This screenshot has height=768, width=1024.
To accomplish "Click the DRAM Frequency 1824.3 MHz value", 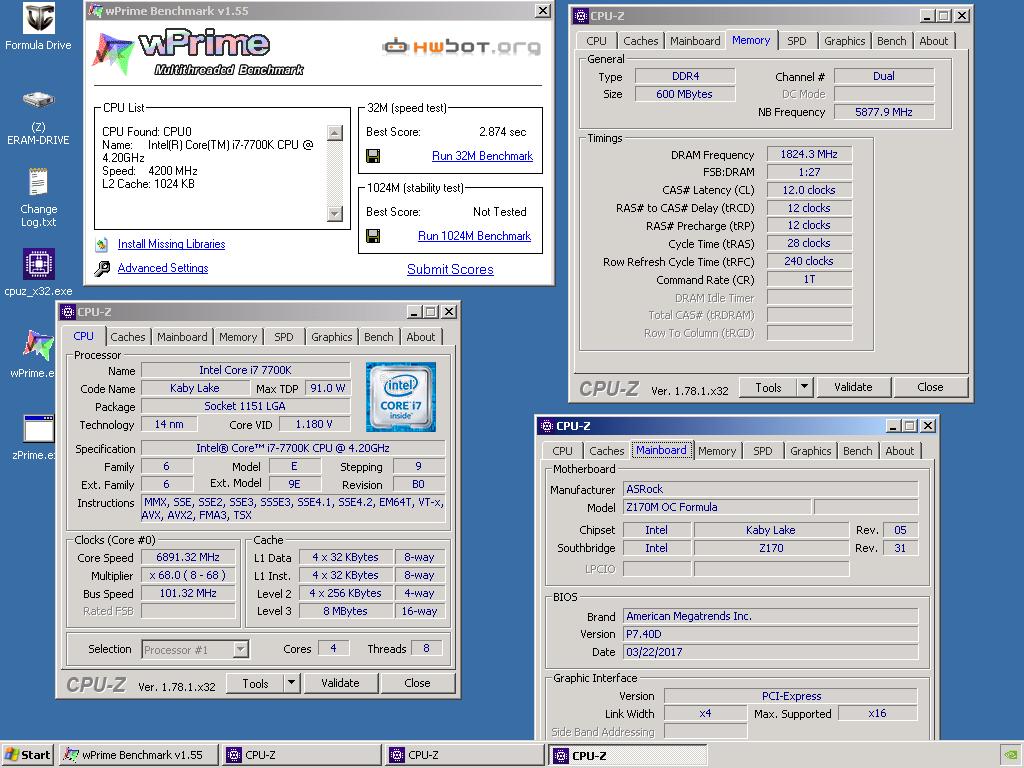I will click(809, 155).
